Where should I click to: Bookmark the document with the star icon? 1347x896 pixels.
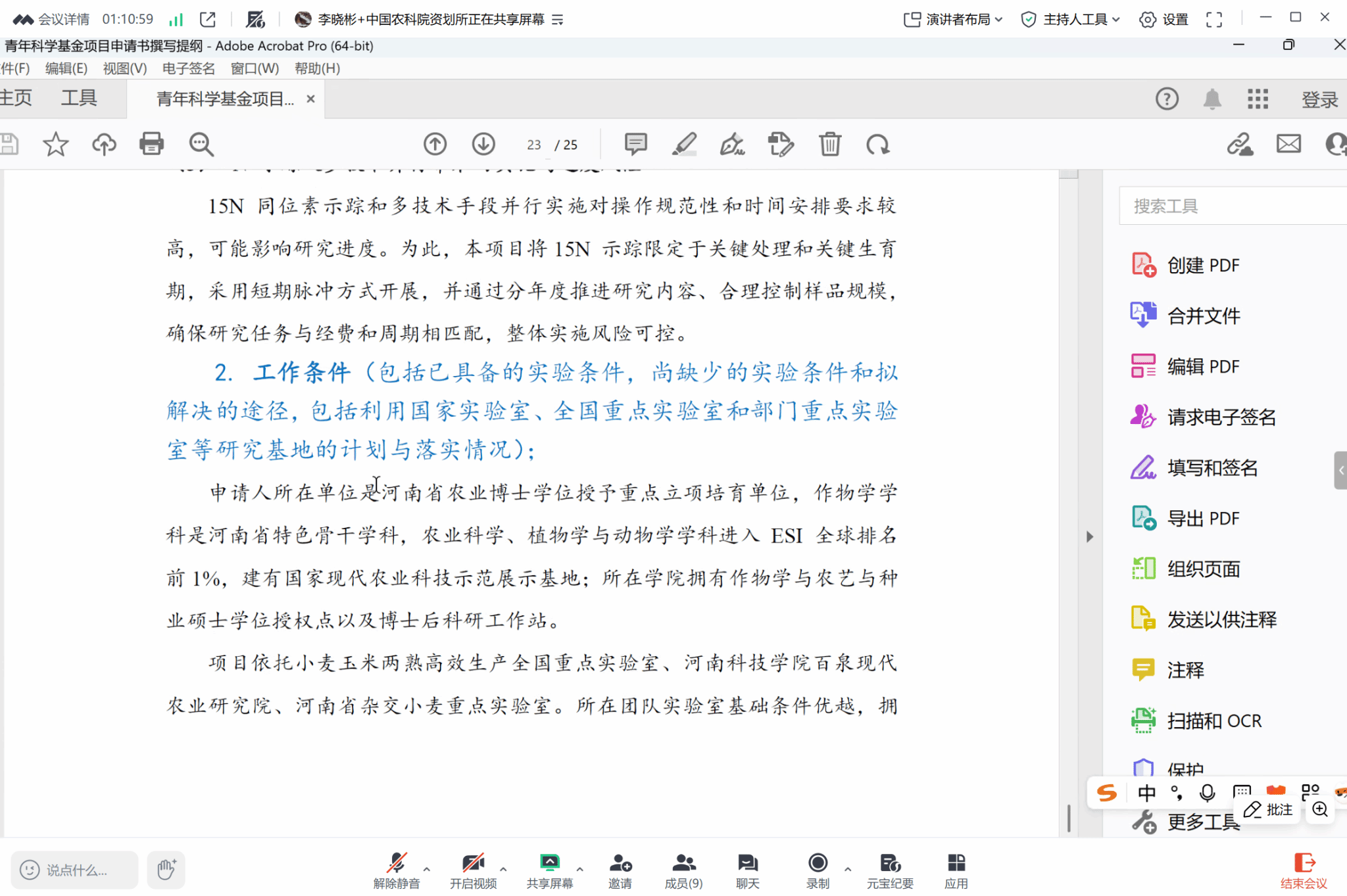click(55, 144)
